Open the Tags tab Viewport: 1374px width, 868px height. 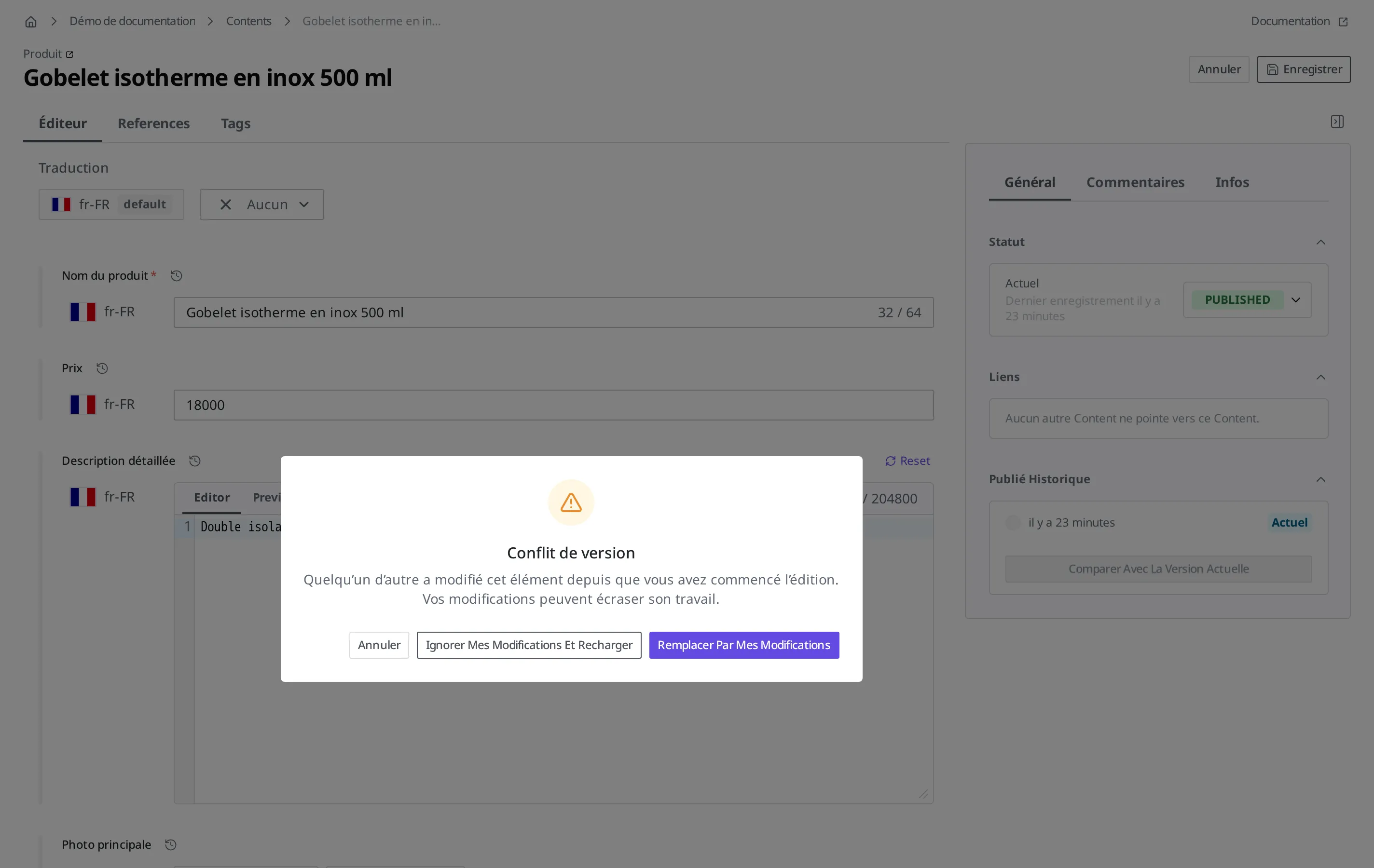235,124
